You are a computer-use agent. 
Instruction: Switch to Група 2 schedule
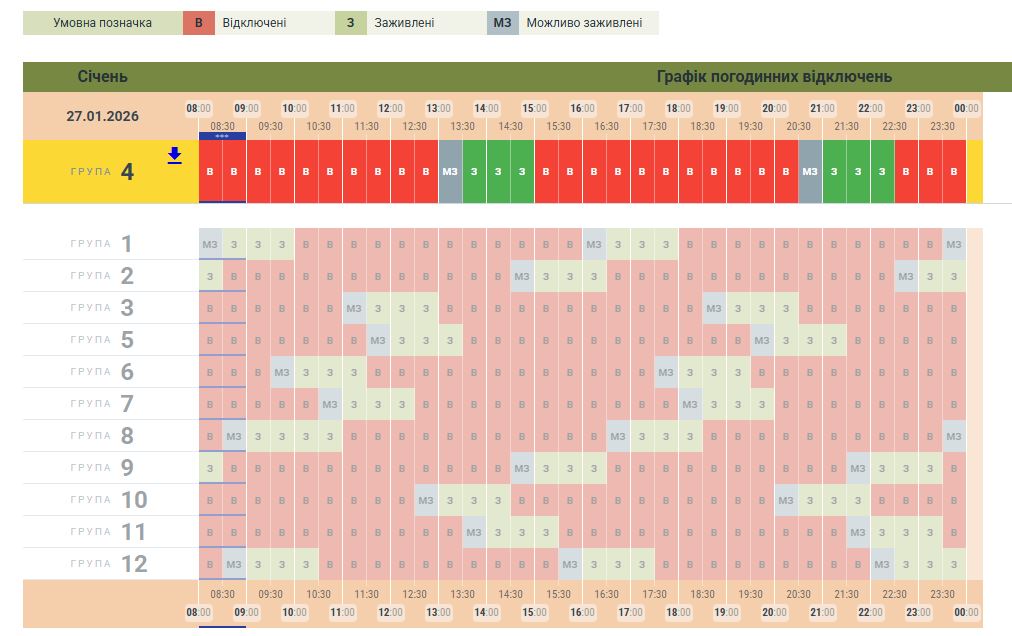pos(110,276)
